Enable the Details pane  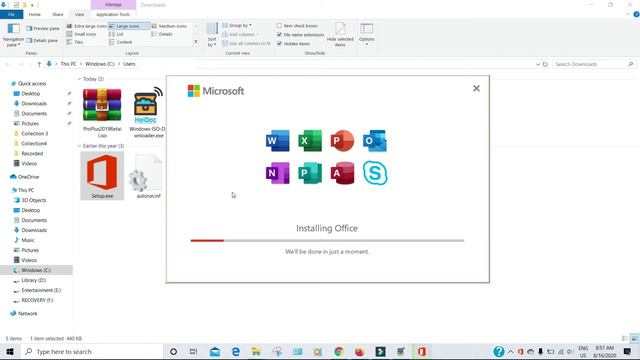(x=42, y=40)
